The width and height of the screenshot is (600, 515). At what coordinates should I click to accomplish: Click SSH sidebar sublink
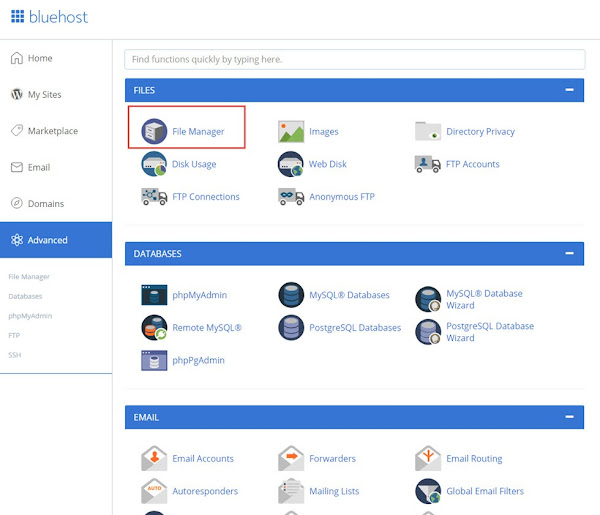(15, 355)
